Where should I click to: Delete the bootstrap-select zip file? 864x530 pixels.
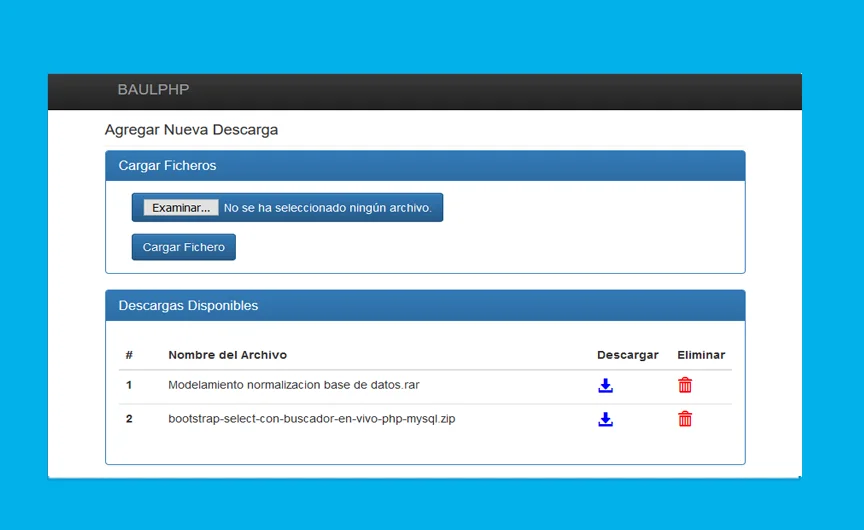pos(685,419)
